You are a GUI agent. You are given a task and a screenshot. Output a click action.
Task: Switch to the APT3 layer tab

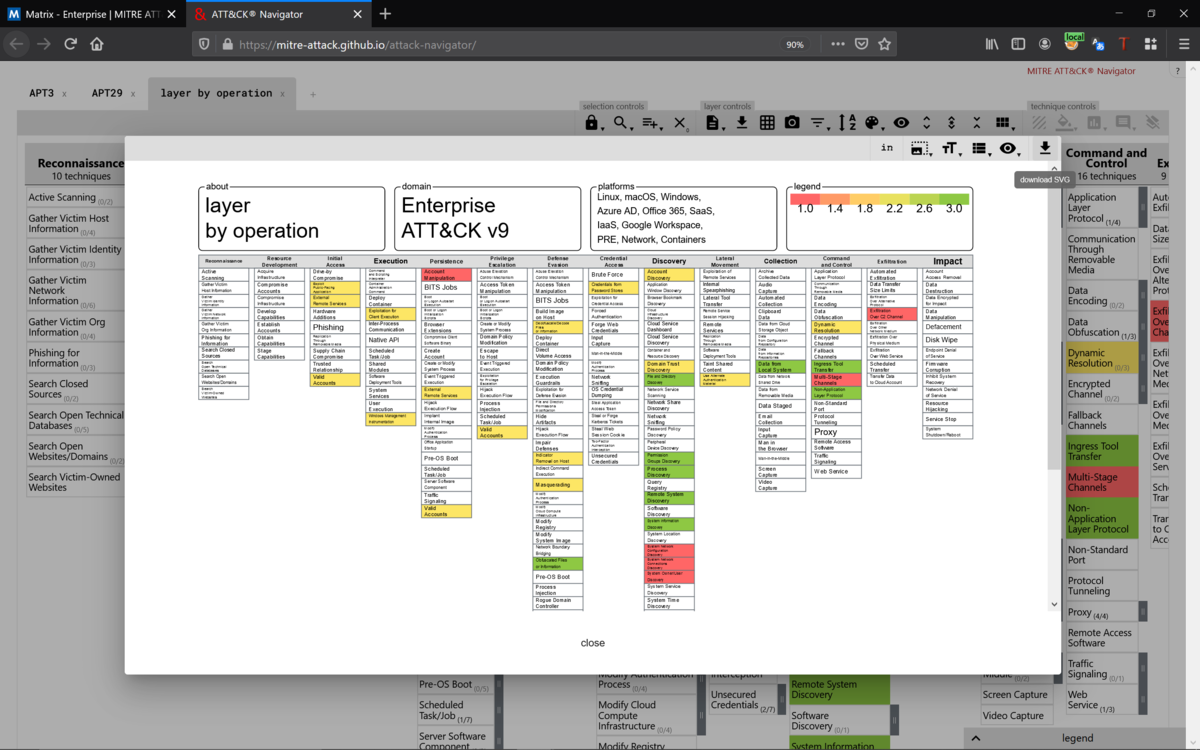point(41,93)
